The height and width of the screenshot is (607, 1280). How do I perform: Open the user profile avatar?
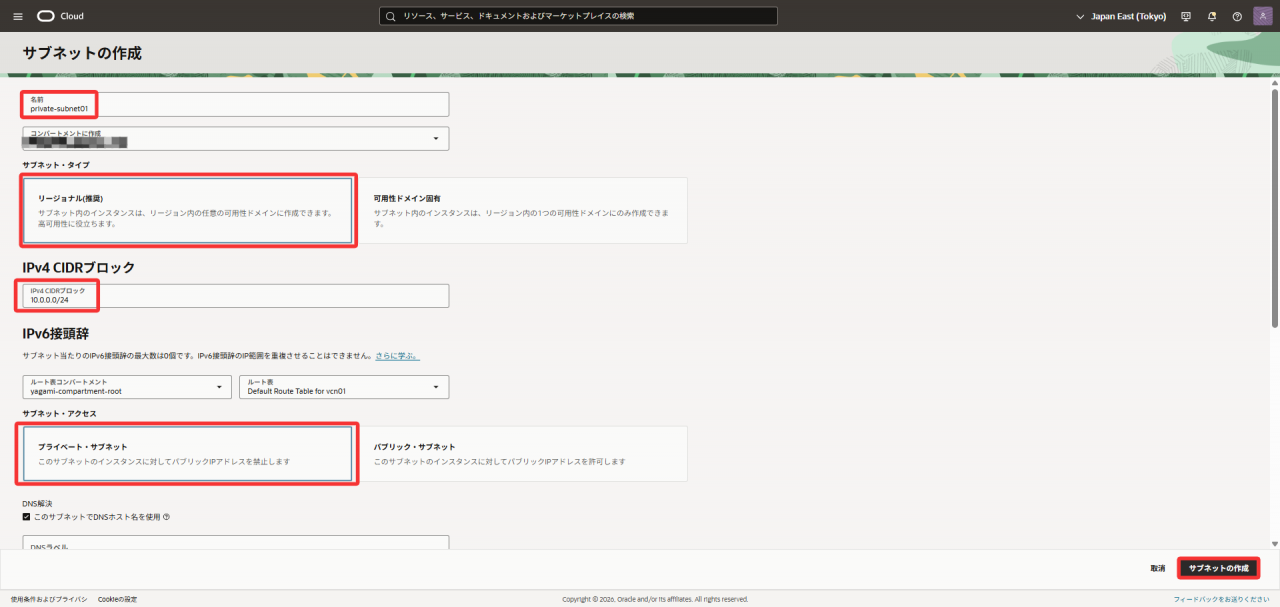pyautogui.click(x=1262, y=16)
